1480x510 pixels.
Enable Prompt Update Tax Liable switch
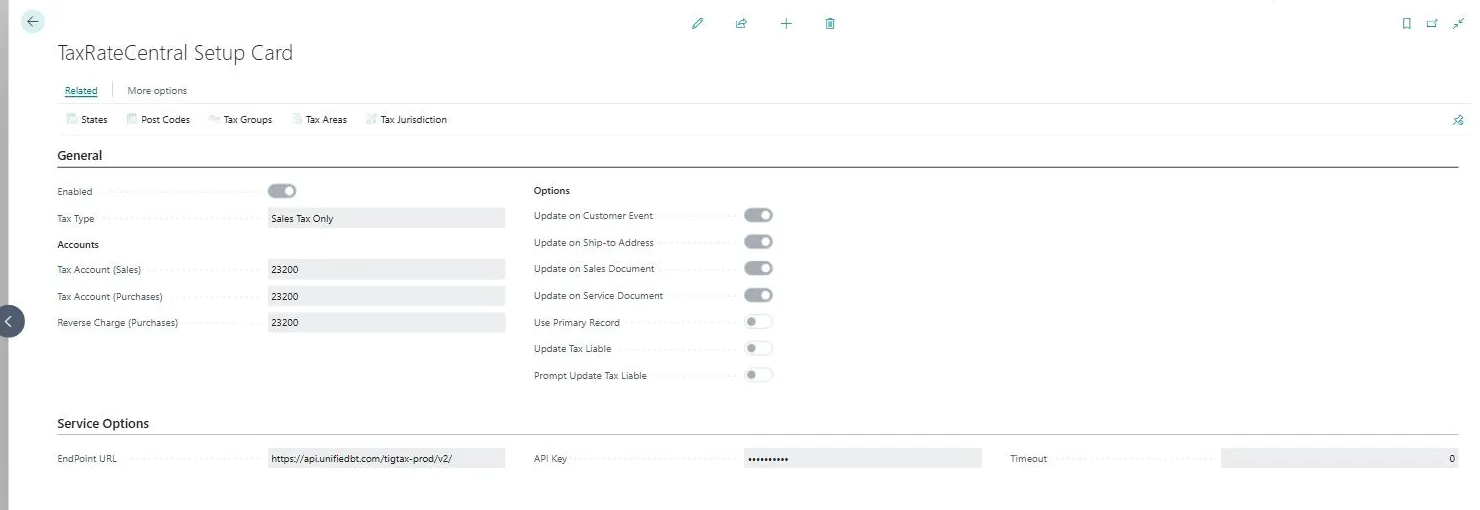pyautogui.click(x=758, y=375)
